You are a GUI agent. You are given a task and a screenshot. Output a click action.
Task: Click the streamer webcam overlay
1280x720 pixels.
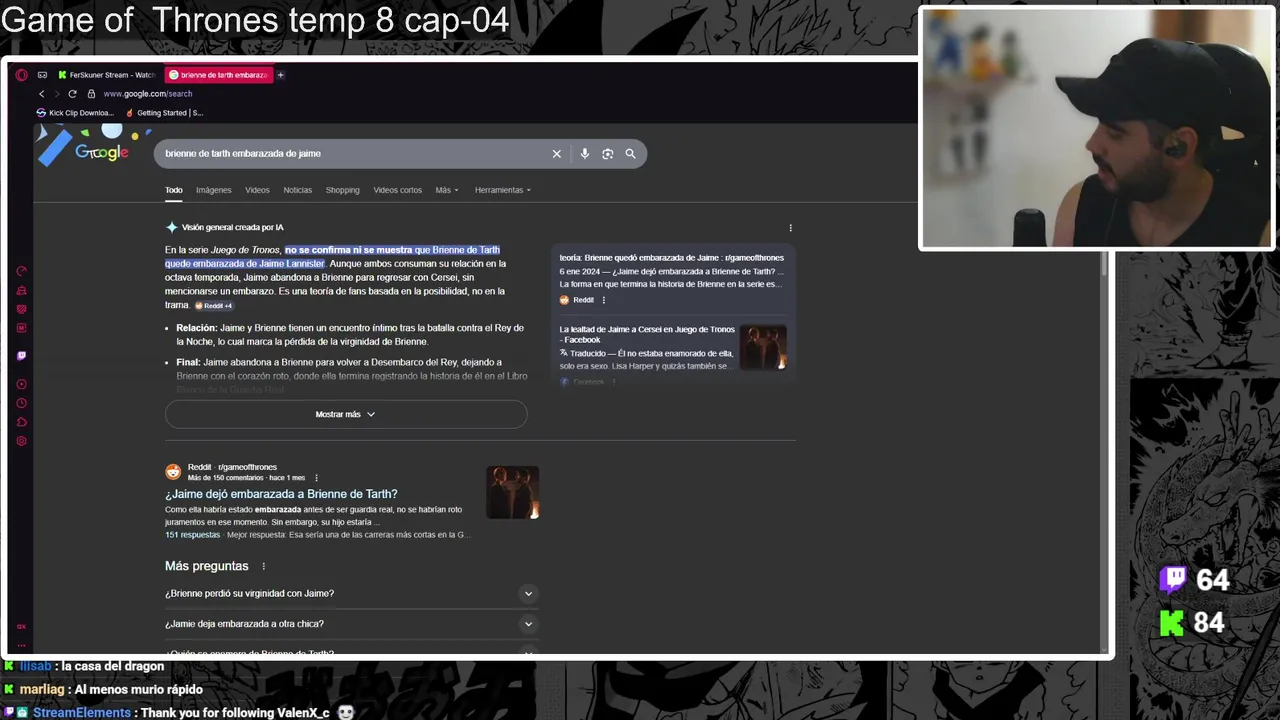[1097, 128]
